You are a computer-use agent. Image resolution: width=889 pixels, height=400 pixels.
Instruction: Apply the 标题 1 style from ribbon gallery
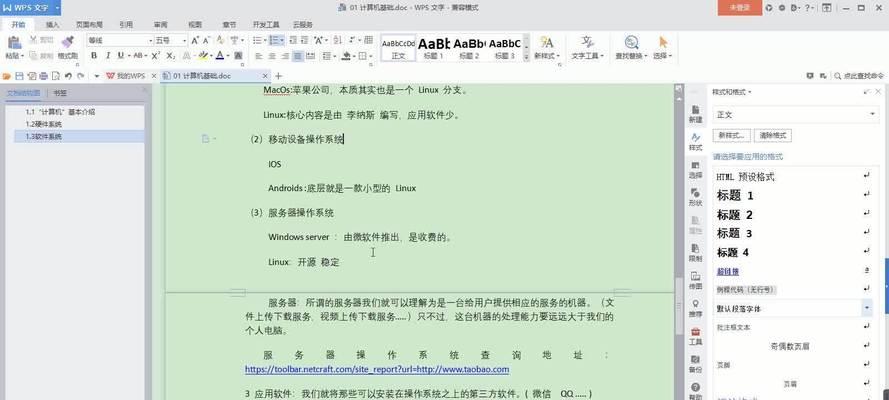point(434,48)
